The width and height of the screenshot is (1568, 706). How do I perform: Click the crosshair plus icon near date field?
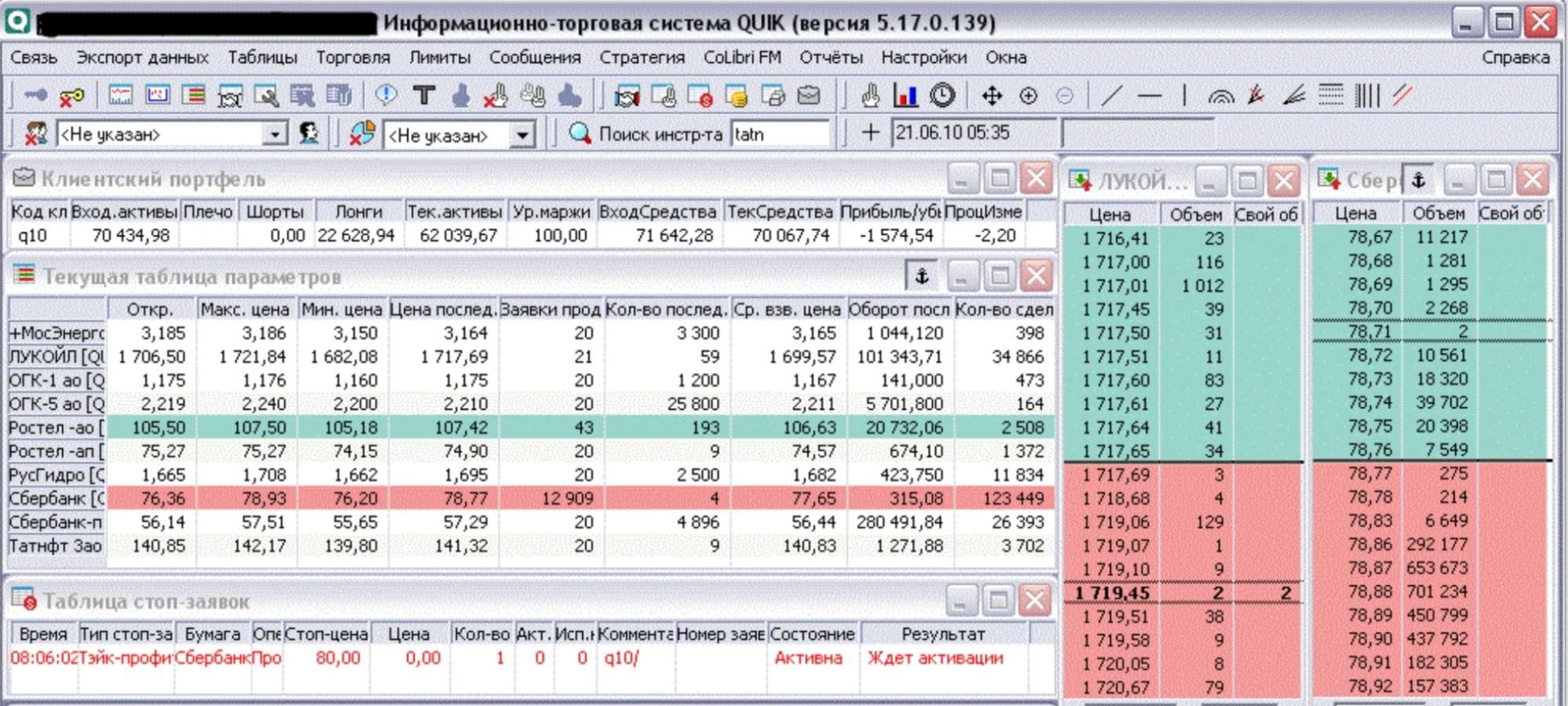870,133
